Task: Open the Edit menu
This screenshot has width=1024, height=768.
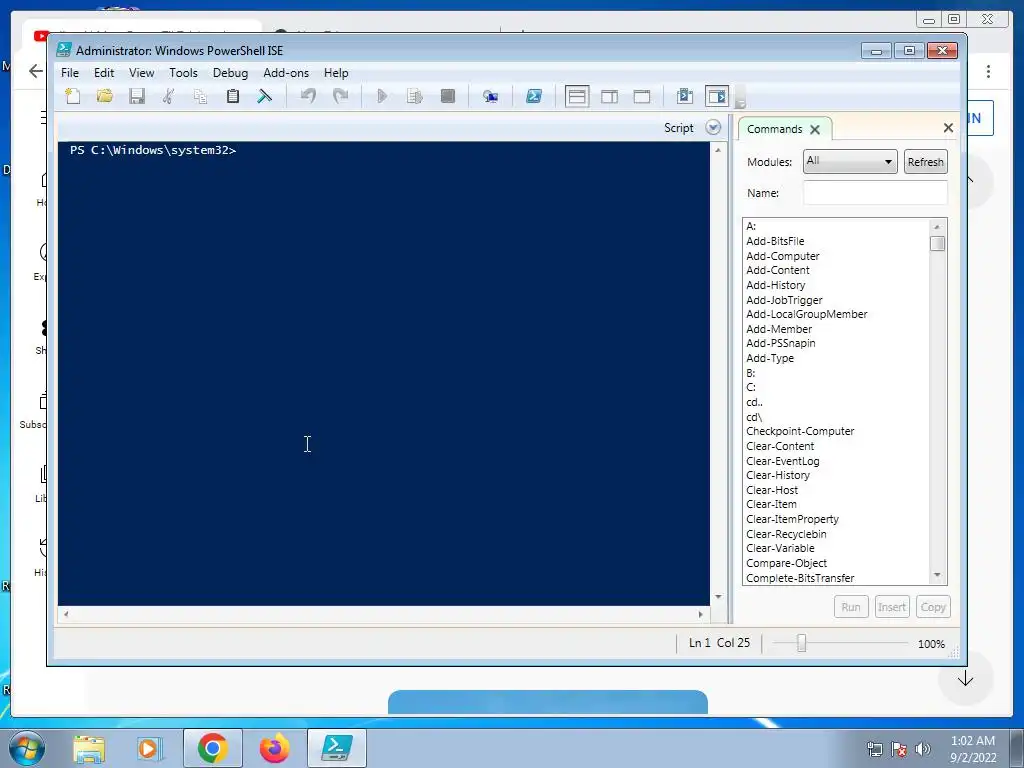Action: 104,73
